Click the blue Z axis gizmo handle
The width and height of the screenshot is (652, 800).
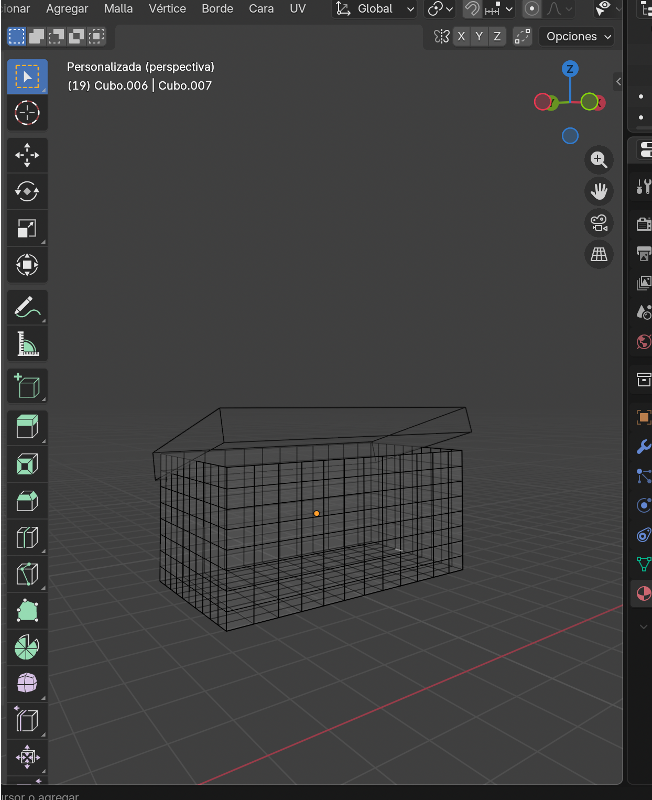click(570, 69)
